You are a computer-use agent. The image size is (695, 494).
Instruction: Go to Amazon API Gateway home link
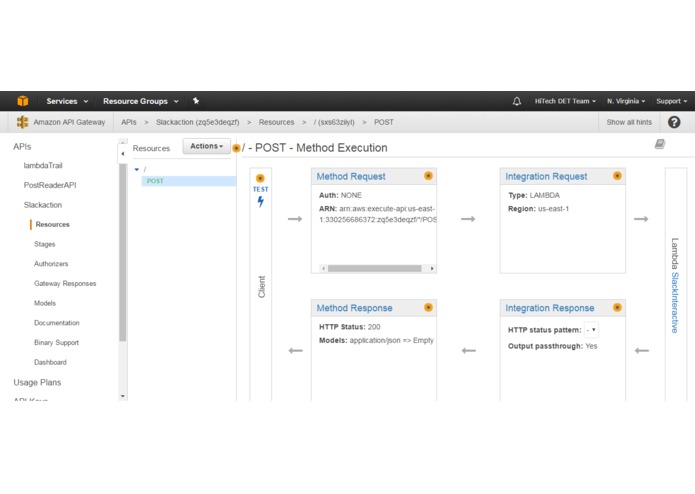click(69, 122)
